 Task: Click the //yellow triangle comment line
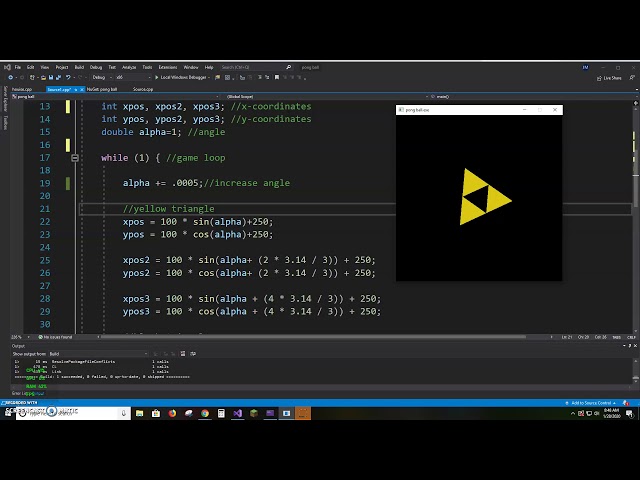169,209
